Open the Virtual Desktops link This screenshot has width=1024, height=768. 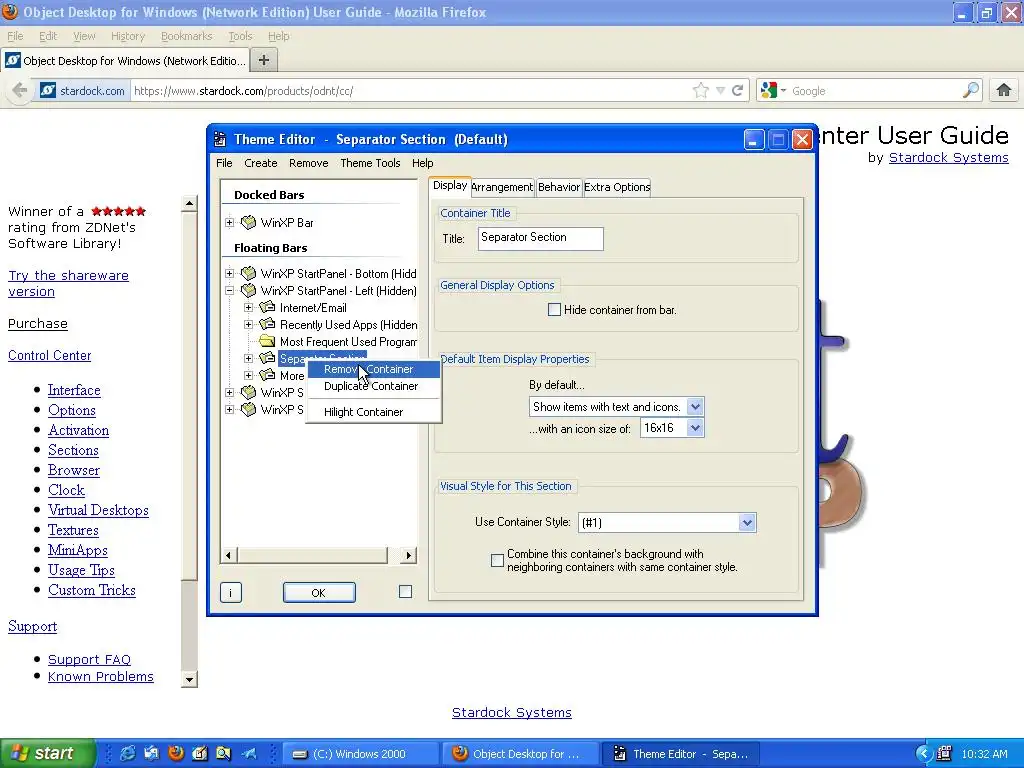98,510
